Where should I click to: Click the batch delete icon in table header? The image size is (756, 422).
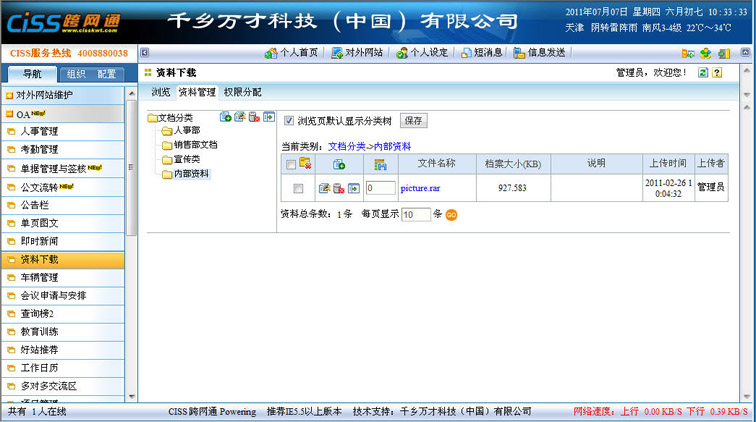[306, 164]
